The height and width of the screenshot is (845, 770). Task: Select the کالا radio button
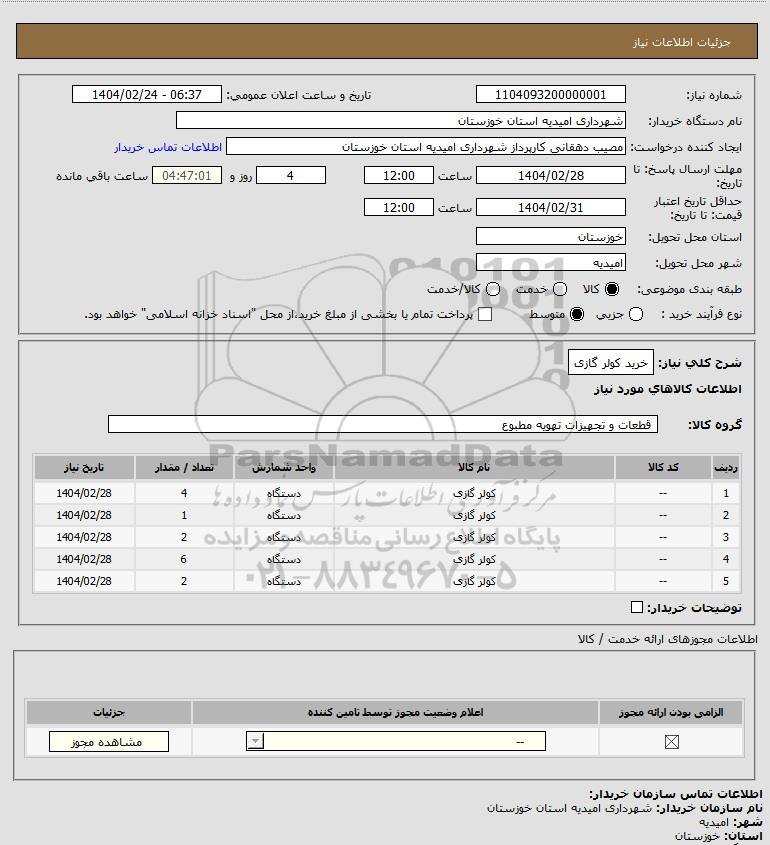tap(612, 289)
